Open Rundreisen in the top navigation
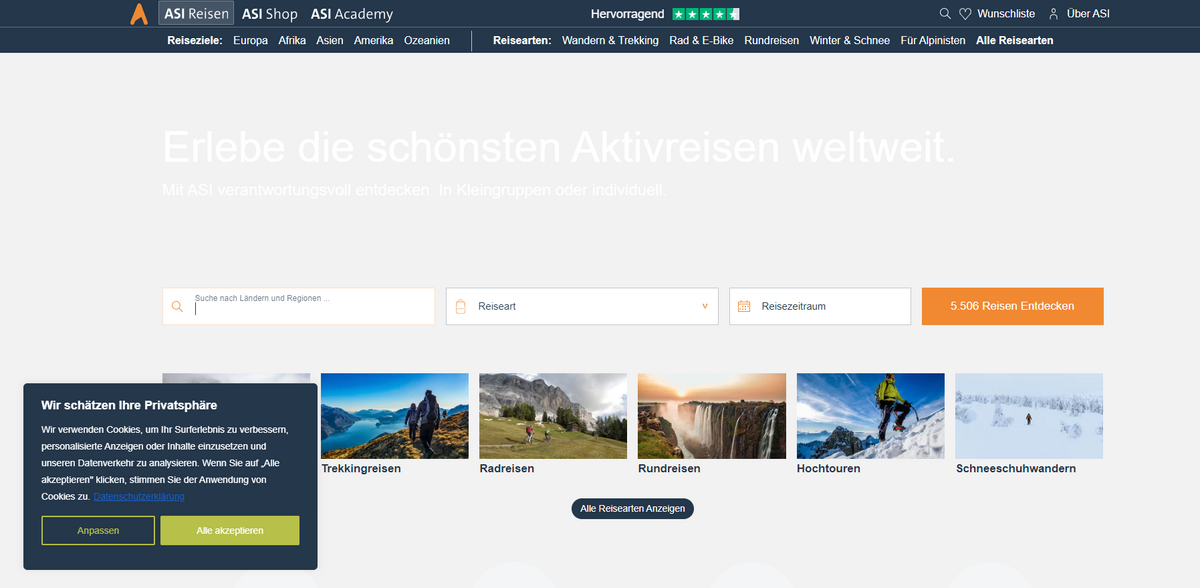Viewport: 1200px width, 588px height. point(772,41)
